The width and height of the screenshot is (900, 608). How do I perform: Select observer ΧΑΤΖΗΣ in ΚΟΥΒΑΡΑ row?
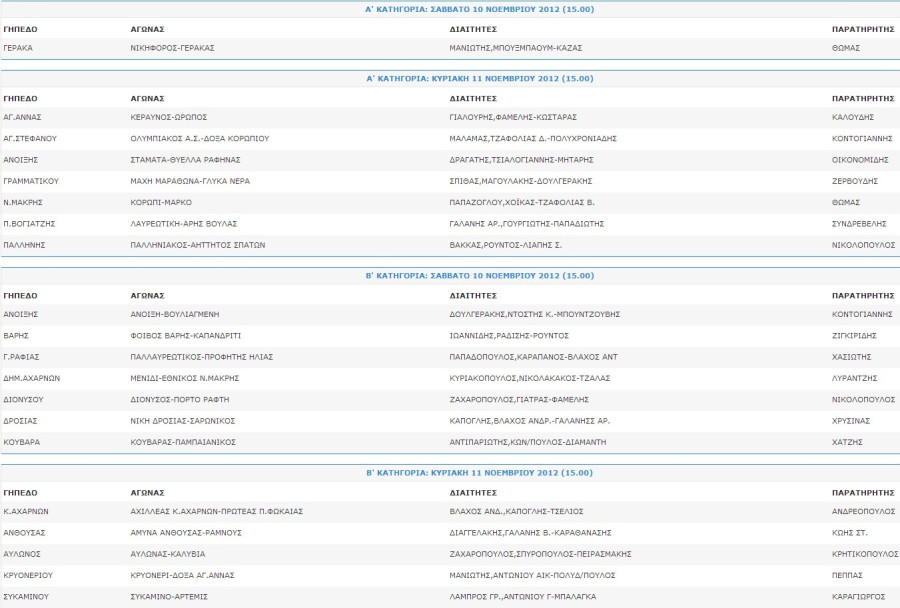click(847, 442)
